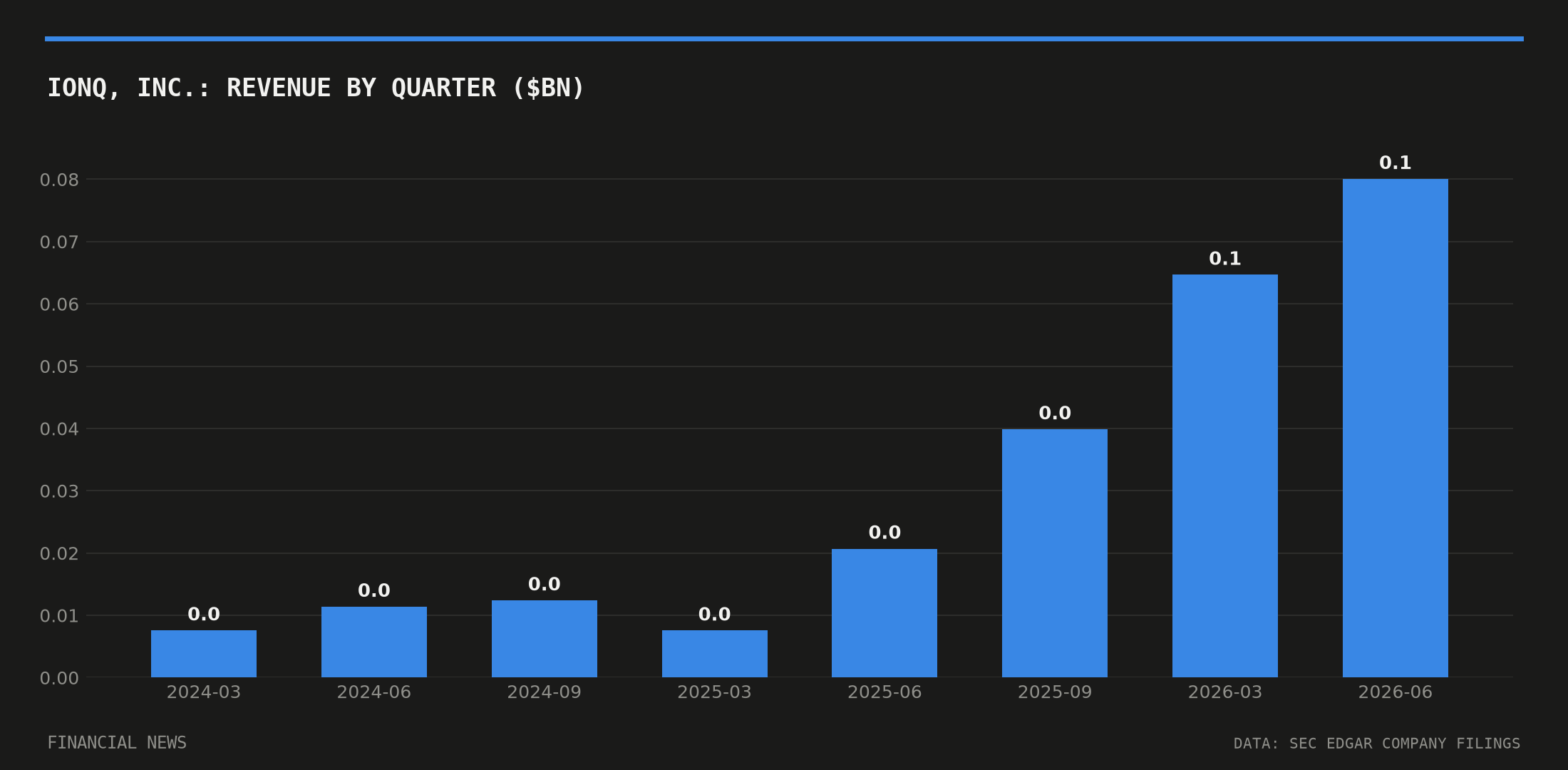The image size is (1568, 770).
Task: Click the 'FINANCIAL NEWS' footer text
Action: tap(117, 743)
